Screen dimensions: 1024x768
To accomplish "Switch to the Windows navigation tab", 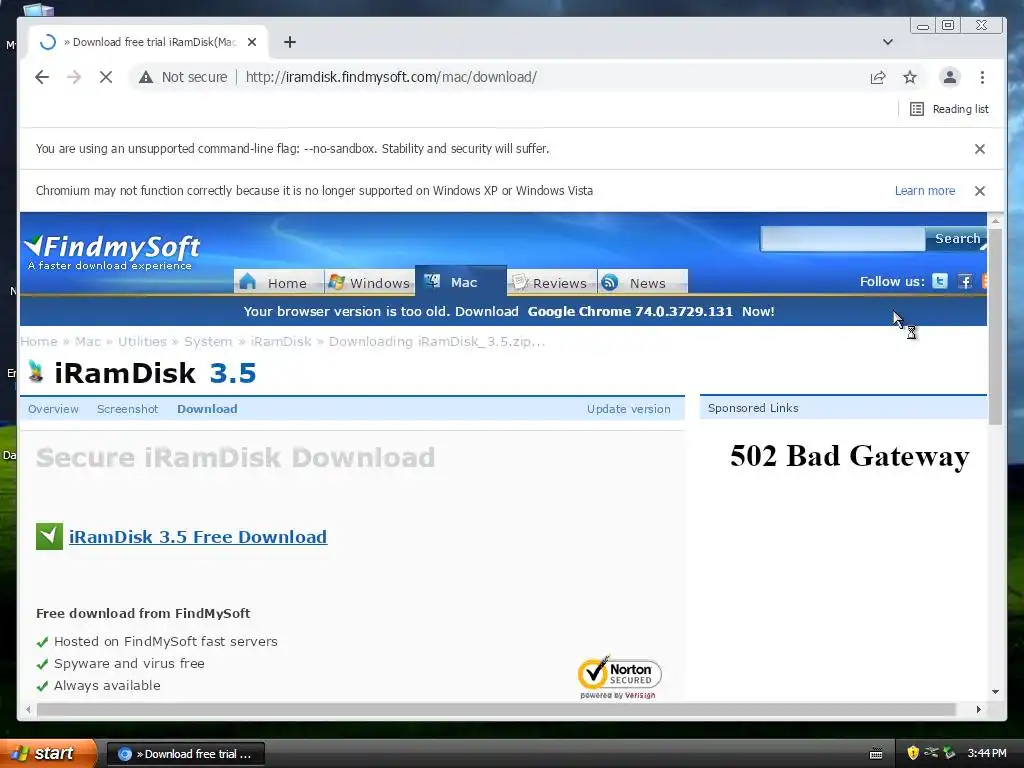I will coord(370,282).
